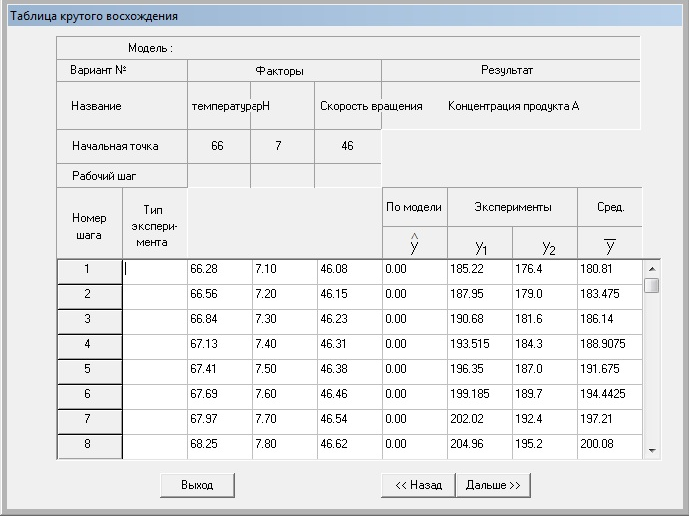Click the rotation speed cell 46.08

point(350,272)
